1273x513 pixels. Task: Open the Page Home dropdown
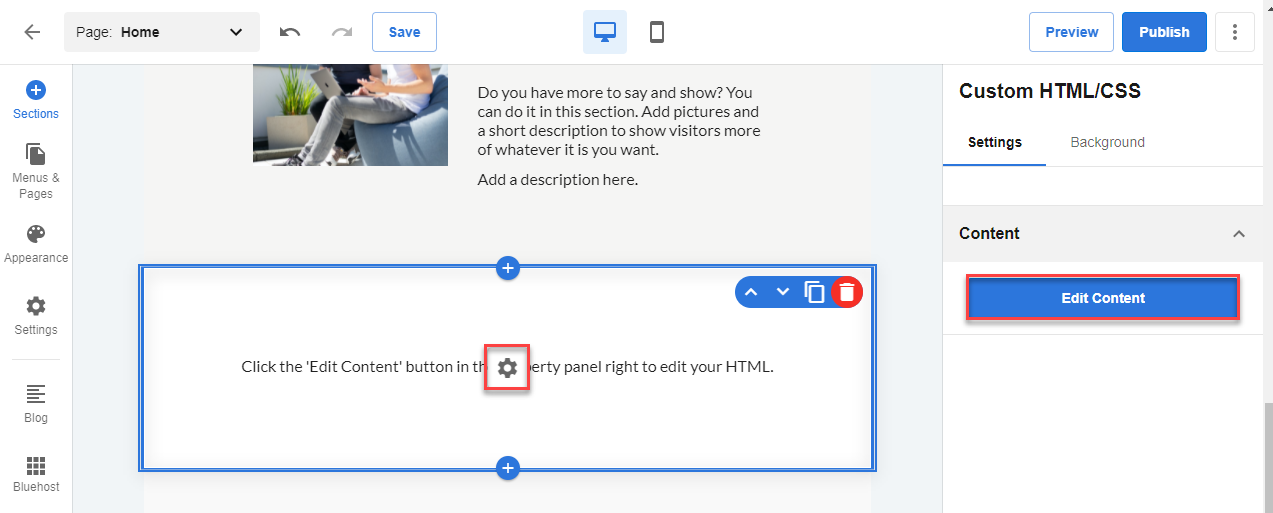(161, 32)
